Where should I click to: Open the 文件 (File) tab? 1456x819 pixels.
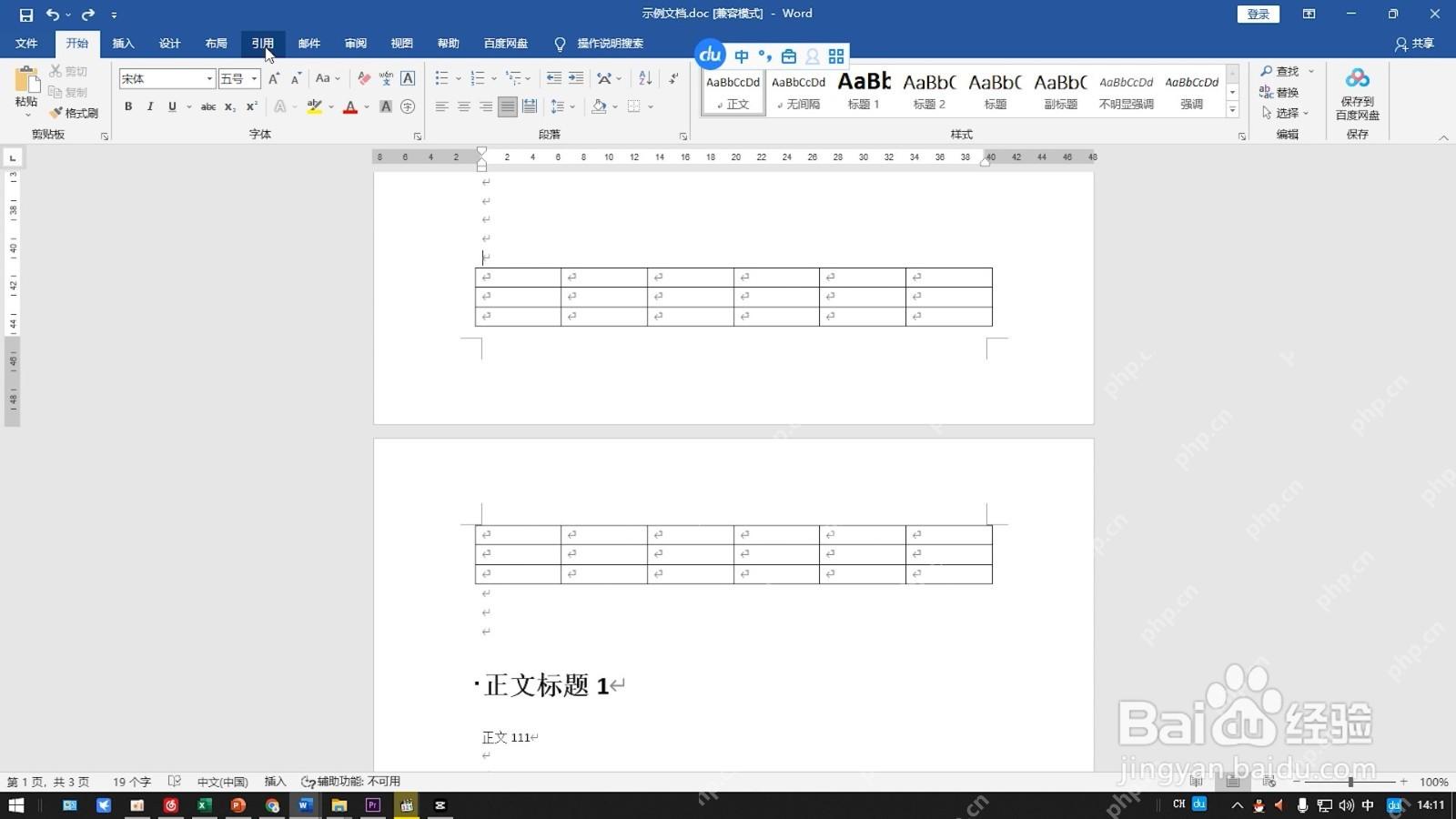[26, 44]
